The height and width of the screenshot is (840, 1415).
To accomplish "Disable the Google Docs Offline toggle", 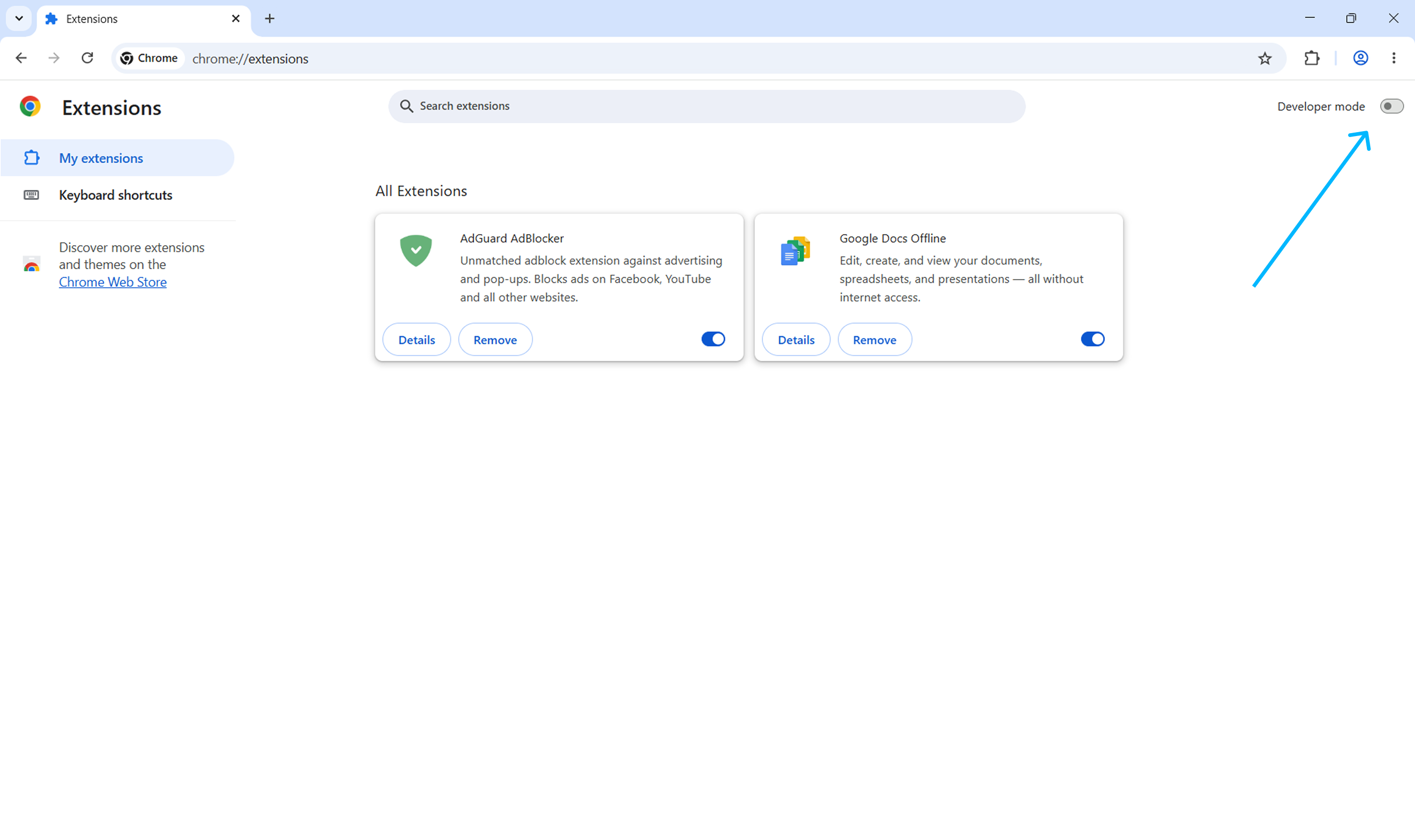I will coord(1092,339).
